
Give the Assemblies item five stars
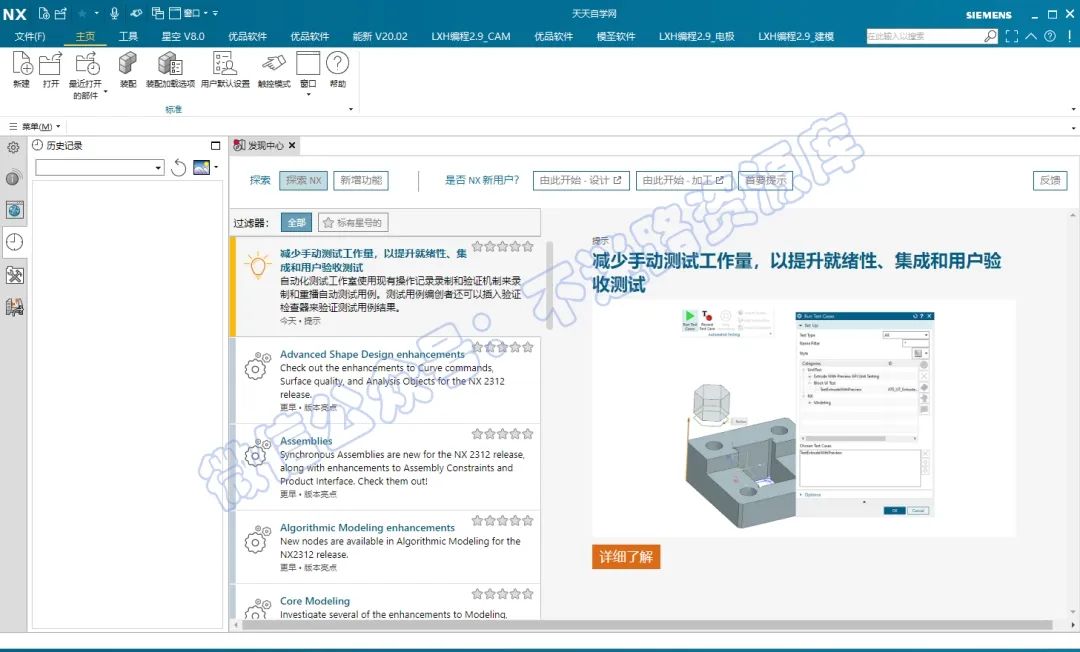pyautogui.click(x=528, y=434)
